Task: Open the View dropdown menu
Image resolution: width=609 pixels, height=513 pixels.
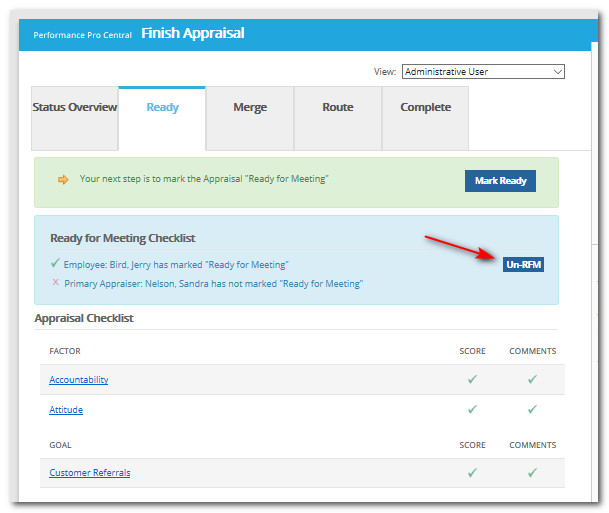Action: 483,72
